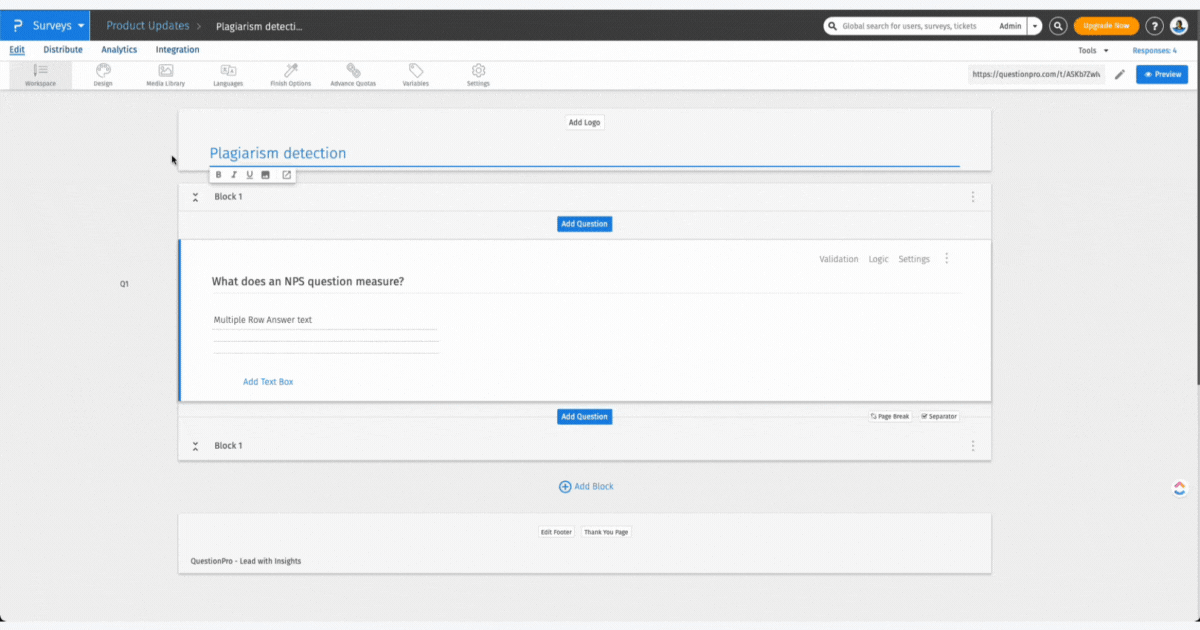Open Q1 Logic options

coord(878,259)
